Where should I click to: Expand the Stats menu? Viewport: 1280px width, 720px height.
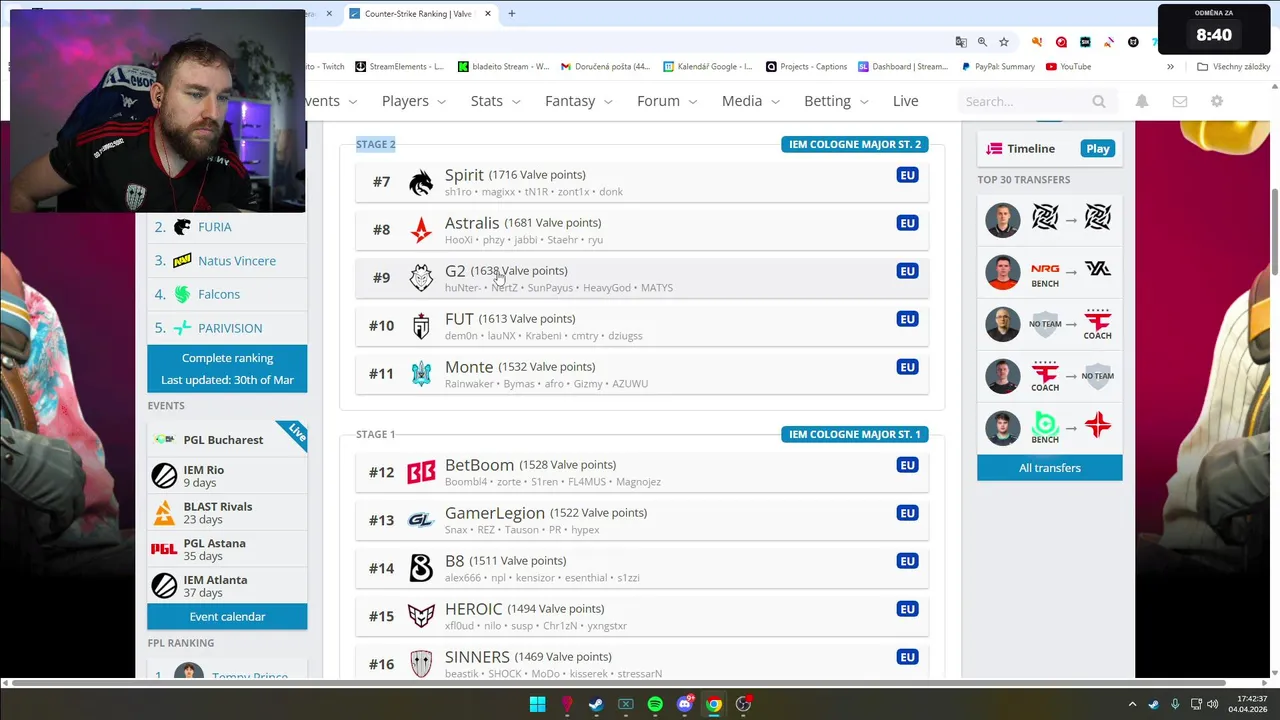tap(496, 101)
